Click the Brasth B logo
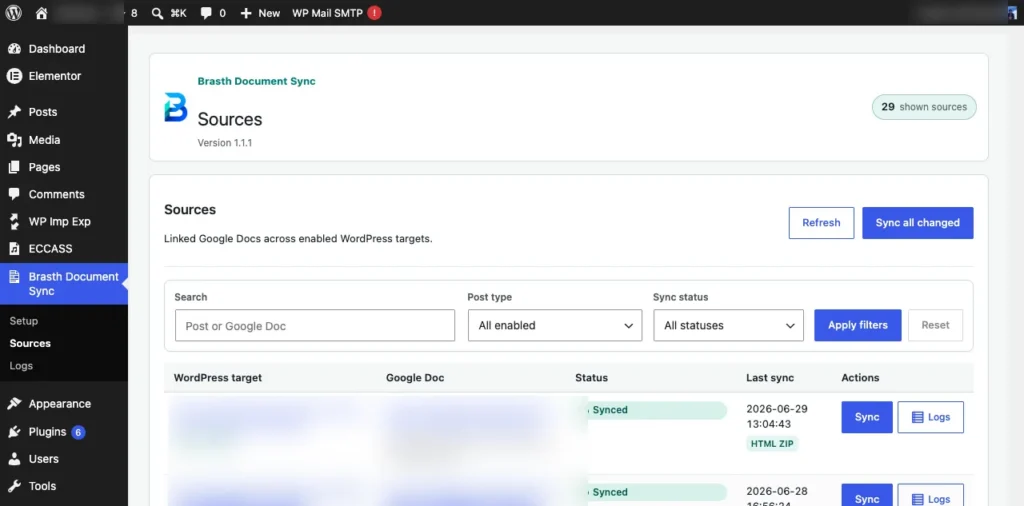Screen dimensions: 1024x506 coord(176,107)
